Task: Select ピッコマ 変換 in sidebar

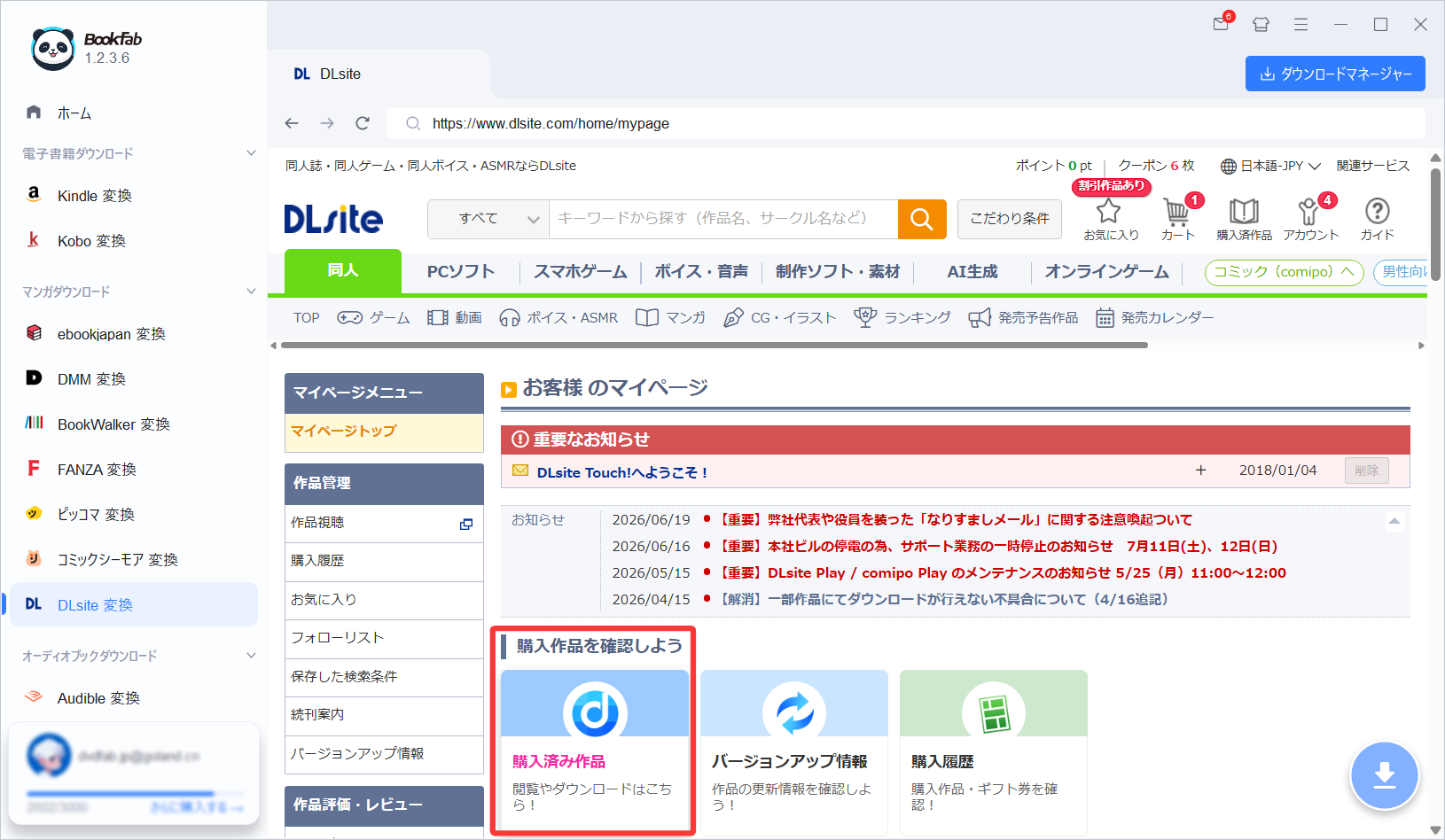Action: tap(134, 515)
